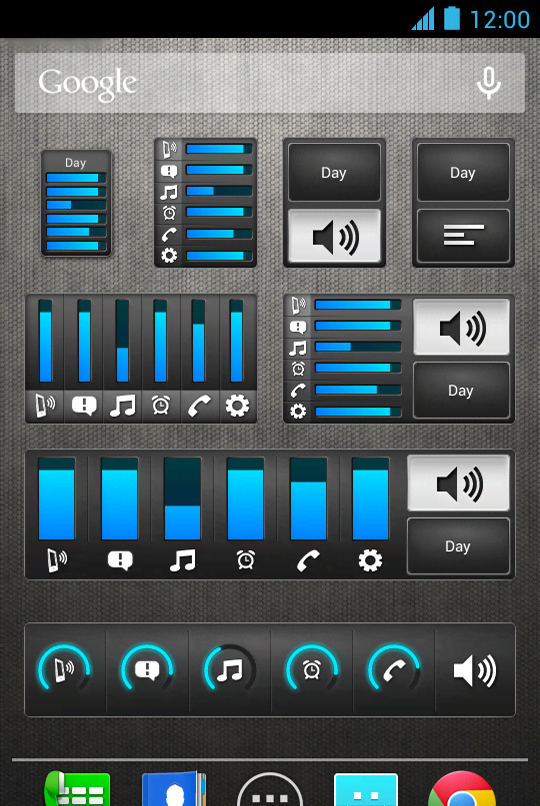The width and height of the screenshot is (540, 806).
Task: Tap ringer icon under the wide vertical bars
Action: point(57,560)
